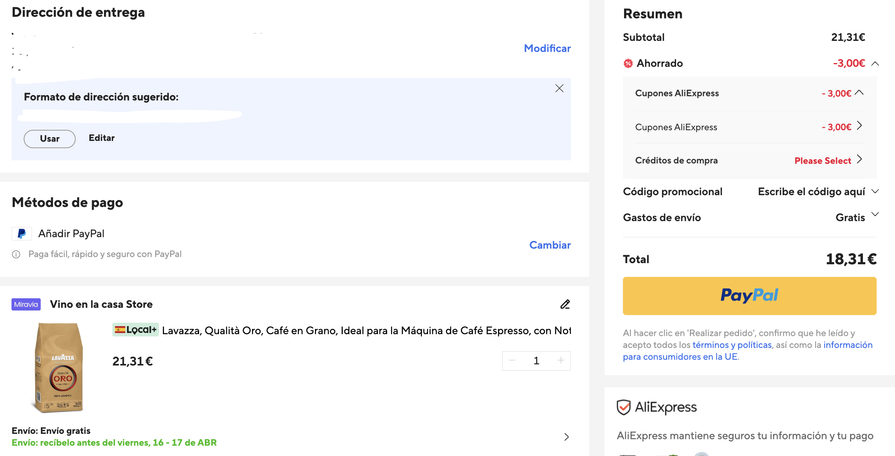895x456 pixels.
Task: Click the Local+ Spain flag badge
Action: pos(135,330)
